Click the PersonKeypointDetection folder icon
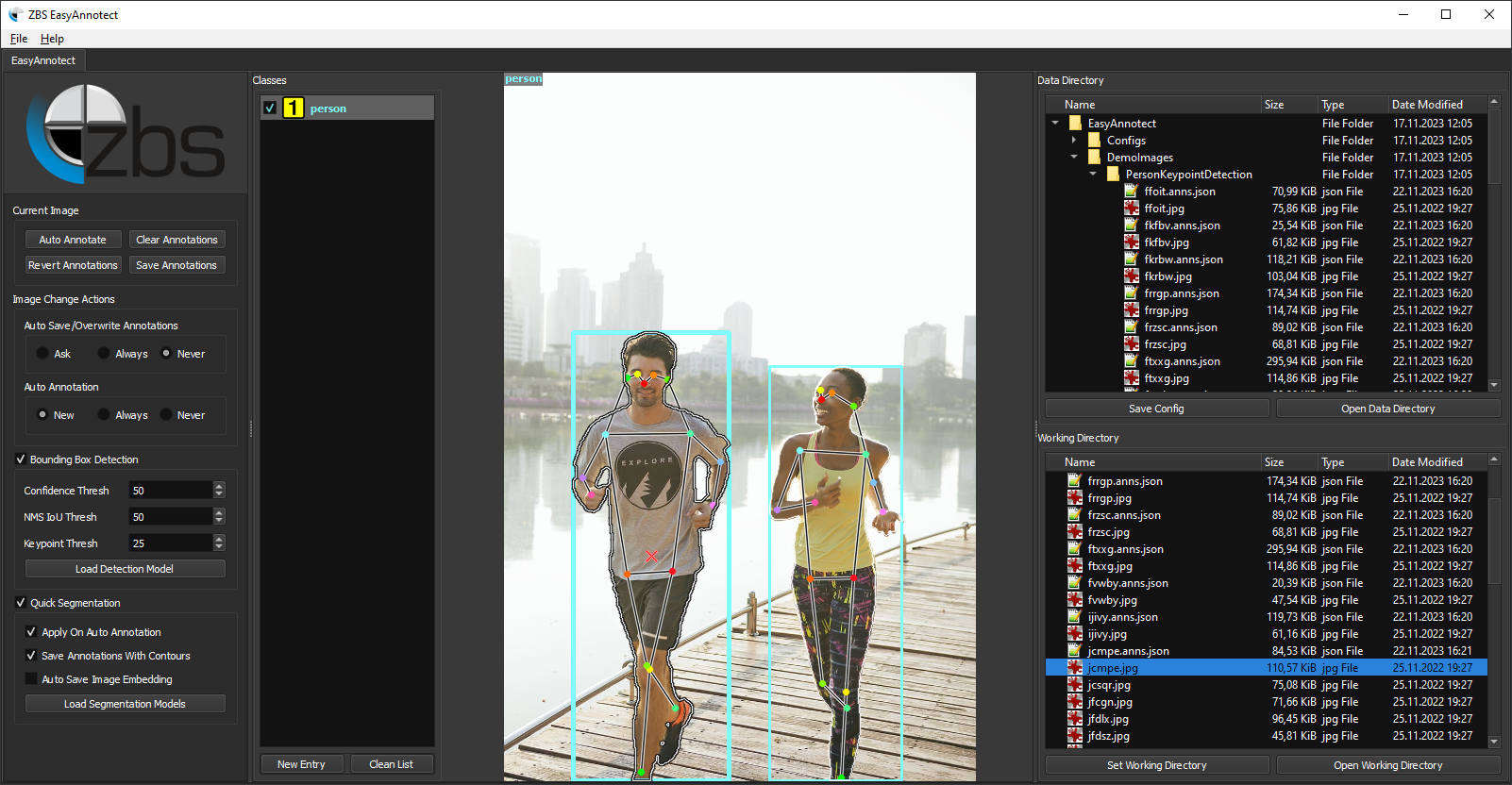This screenshot has height=785, width=1512. pos(1114,175)
